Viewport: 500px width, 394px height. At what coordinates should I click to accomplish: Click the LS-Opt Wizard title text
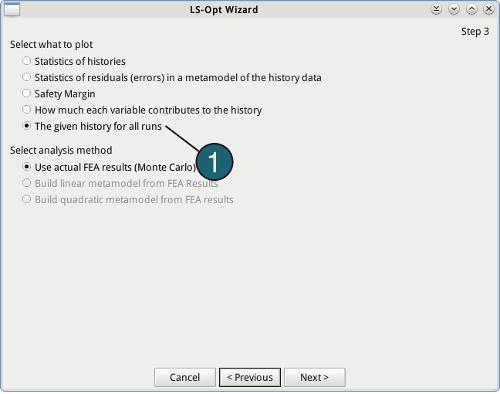(224, 10)
